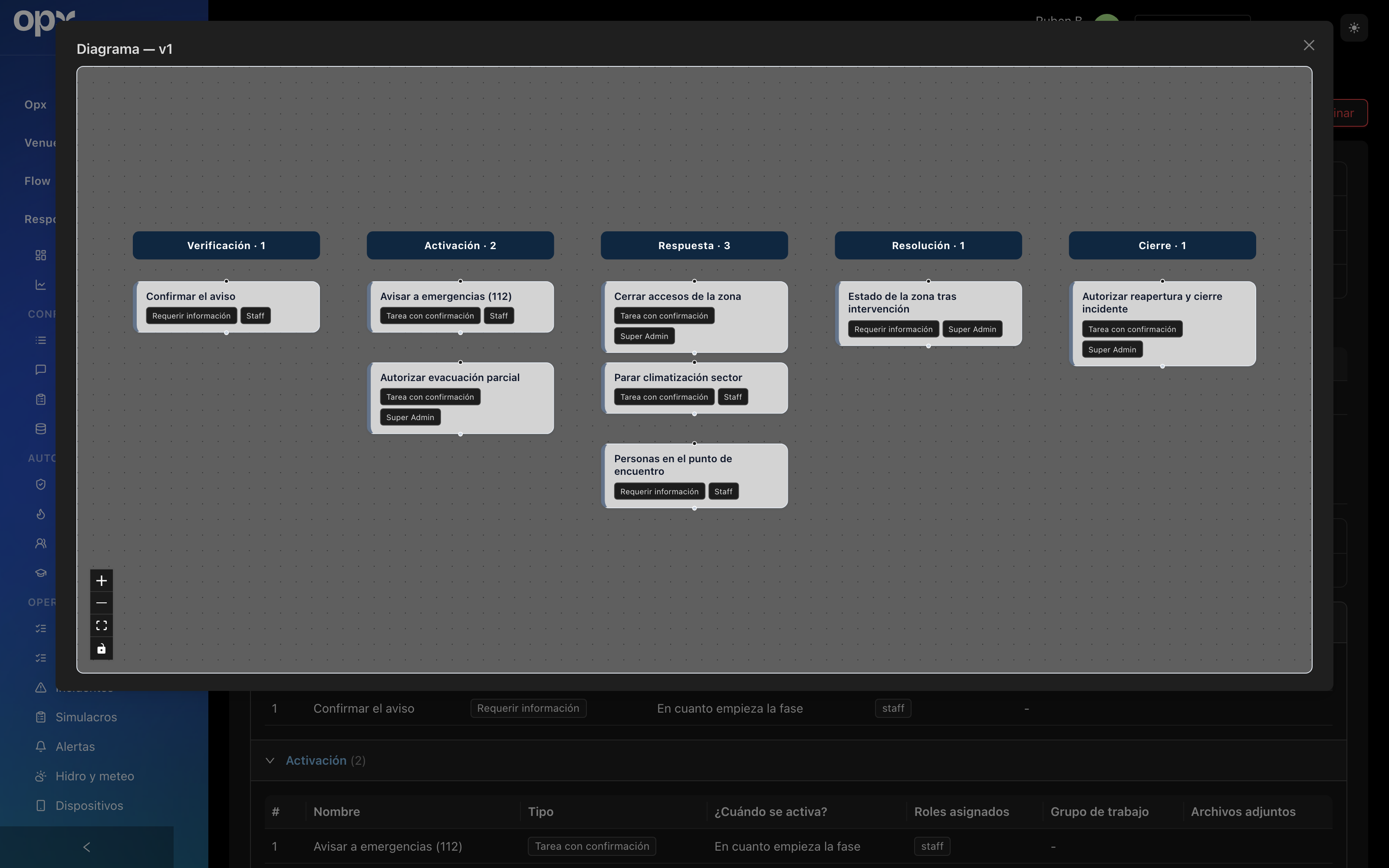The image size is (1389, 868).
Task: Select the Cierre · 1 phase header
Action: pyautogui.click(x=1162, y=245)
